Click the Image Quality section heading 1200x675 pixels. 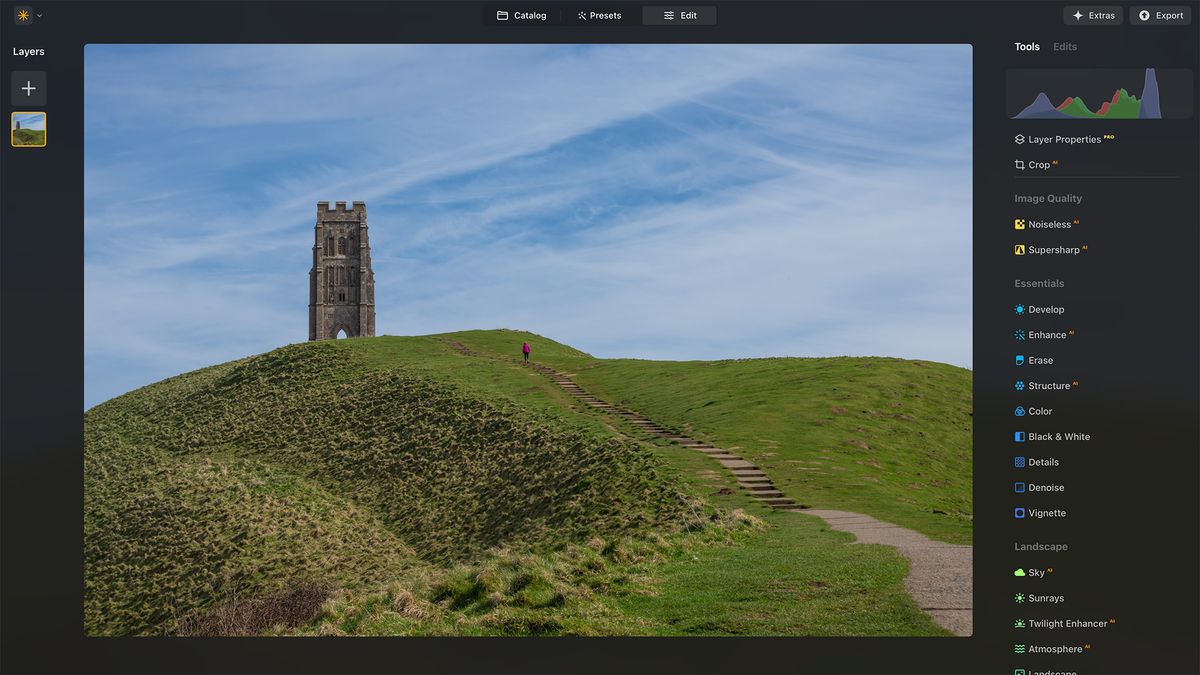1048,199
